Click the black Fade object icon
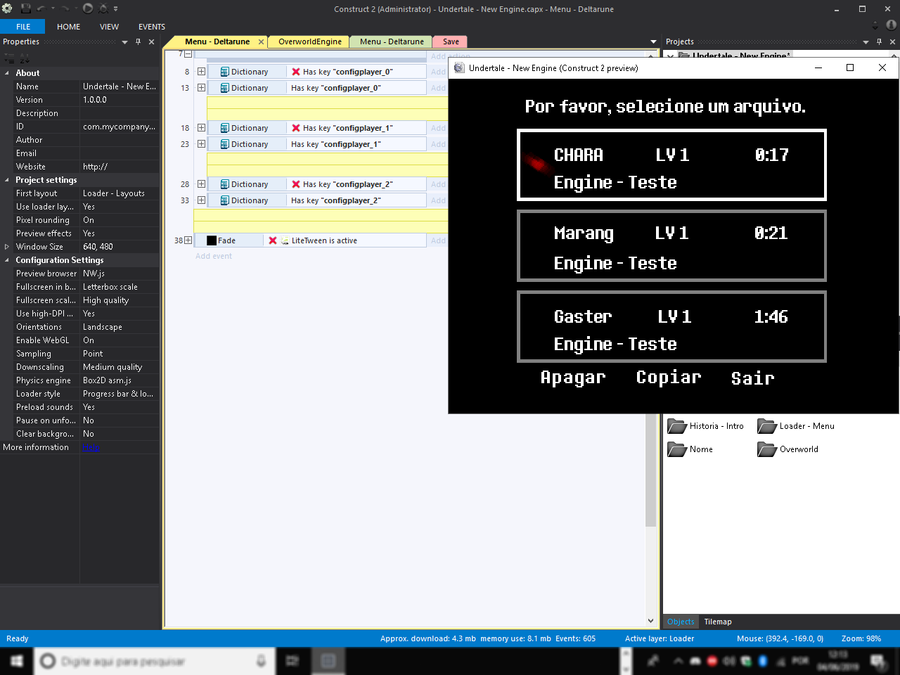 coord(211,240)
